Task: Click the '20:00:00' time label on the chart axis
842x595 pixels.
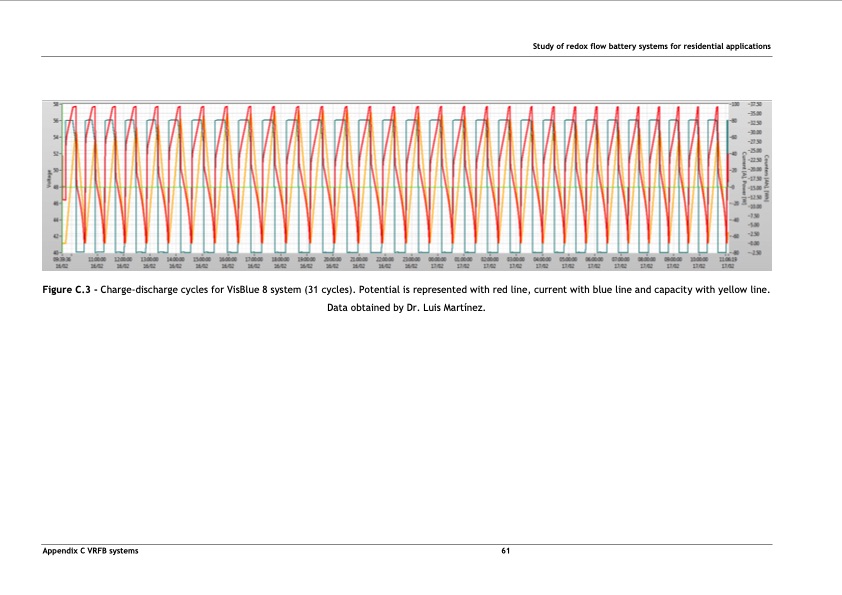Action: tap(332, 259)
